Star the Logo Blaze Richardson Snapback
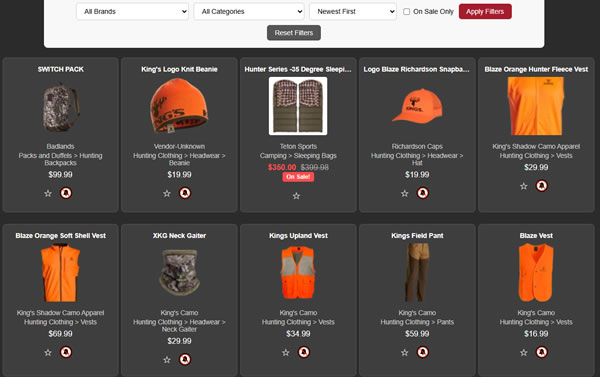The image size is (600, 377). (404, 193)
